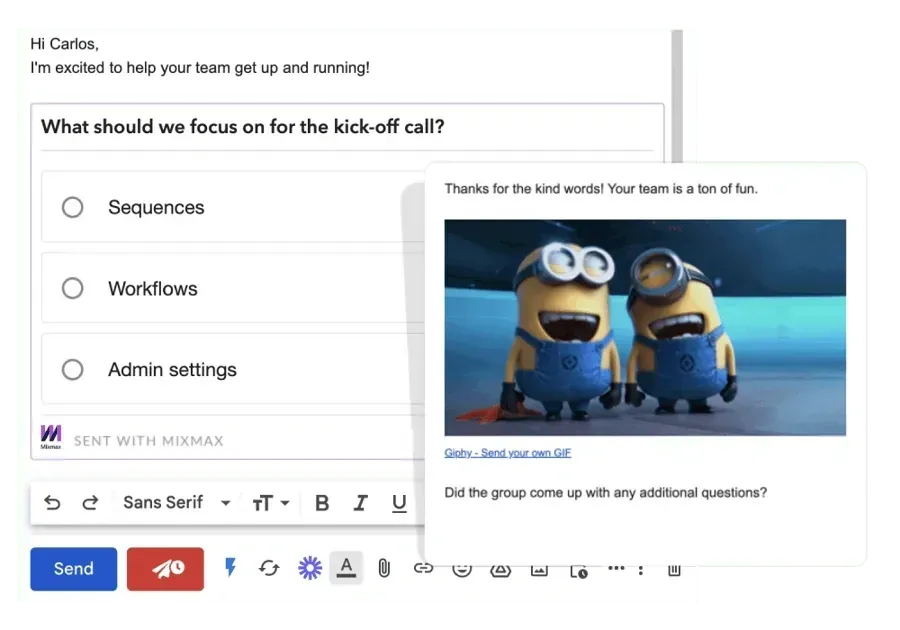900x630 pixels.
Task: Click the 'Did the group come up' question text
Action: pyautogui.click(x=606, y=493)
